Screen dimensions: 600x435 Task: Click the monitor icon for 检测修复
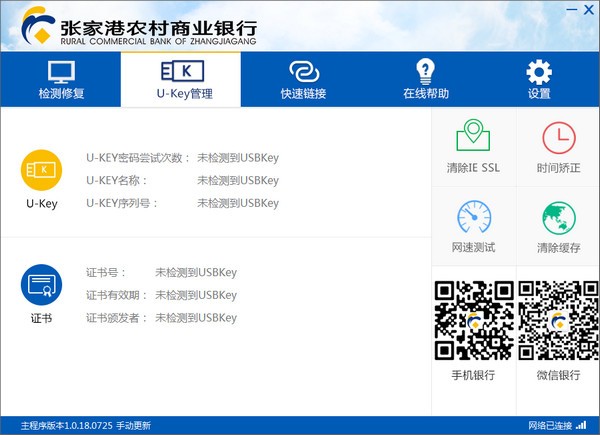pos(61,72)
